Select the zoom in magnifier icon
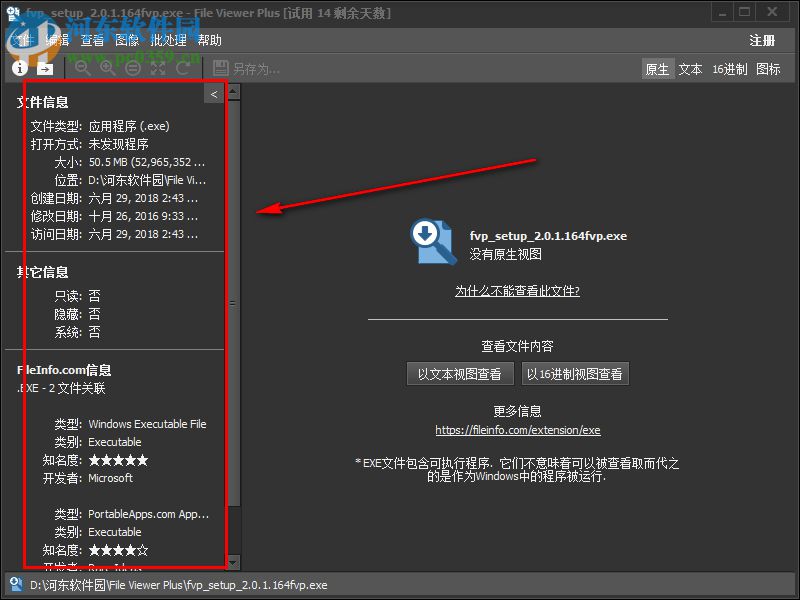 (108, 68)
